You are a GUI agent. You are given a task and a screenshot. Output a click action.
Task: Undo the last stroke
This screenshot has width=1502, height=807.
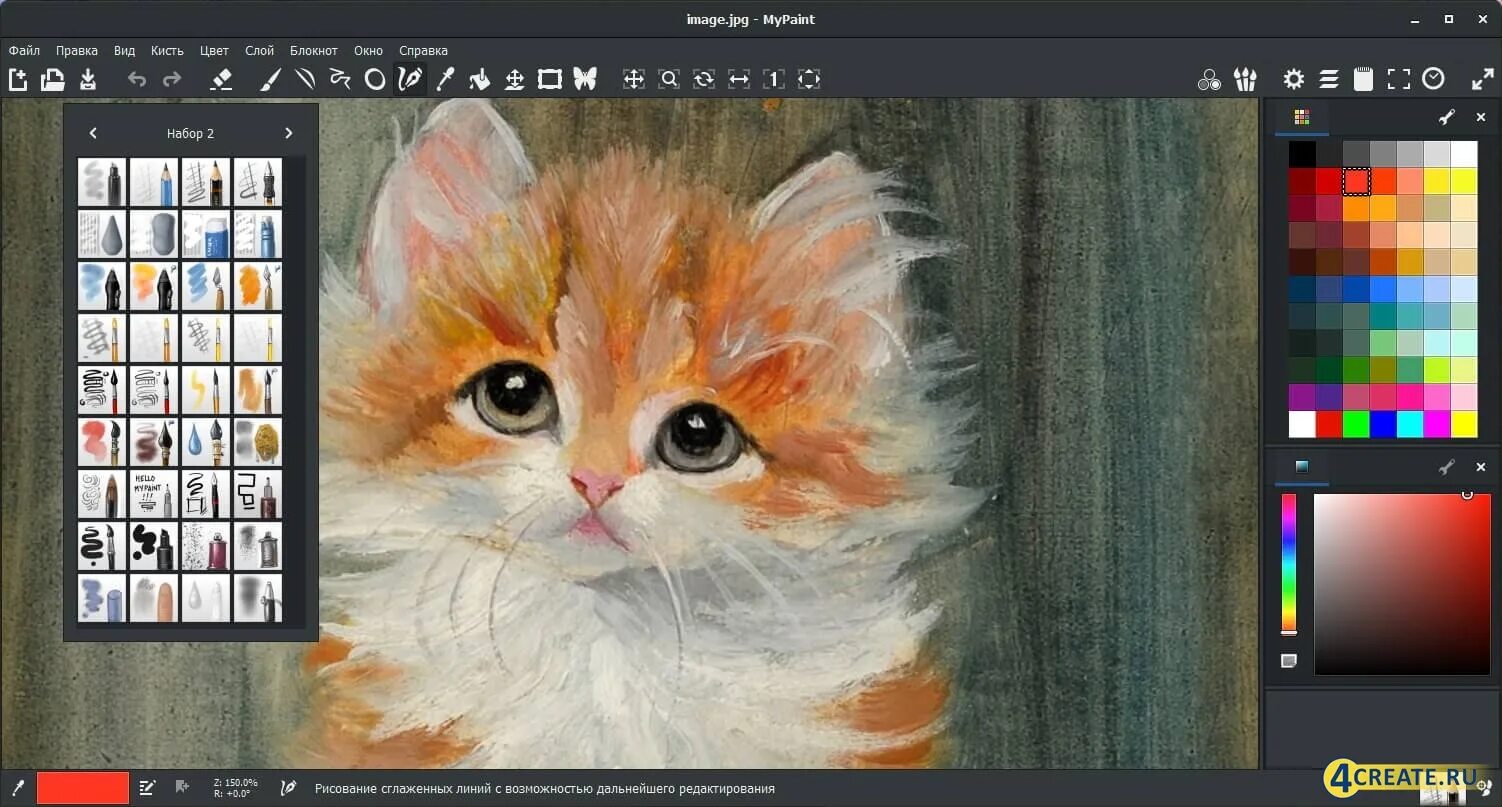point(137,79)
